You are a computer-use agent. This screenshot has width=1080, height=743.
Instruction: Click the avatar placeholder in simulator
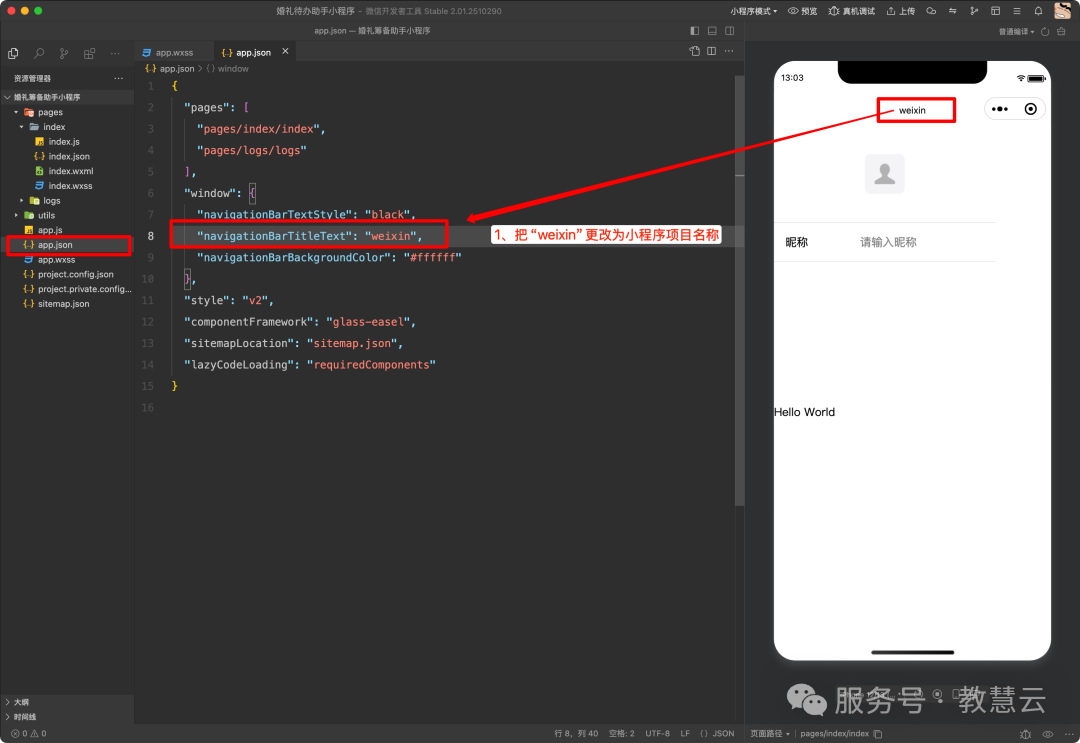pyautogui.click(x=884, y=174)
